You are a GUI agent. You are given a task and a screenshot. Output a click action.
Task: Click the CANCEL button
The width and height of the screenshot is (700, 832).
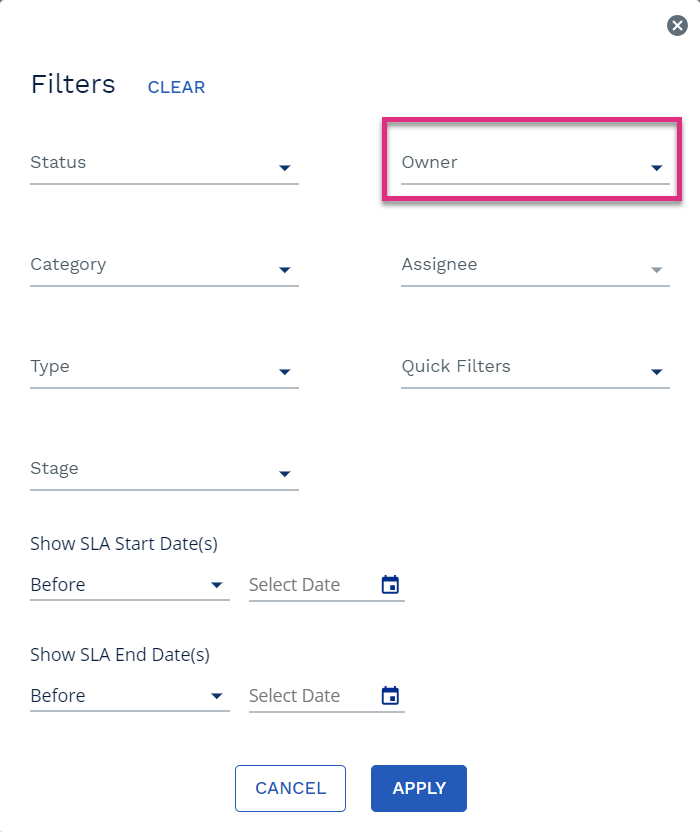pos(290,788)
